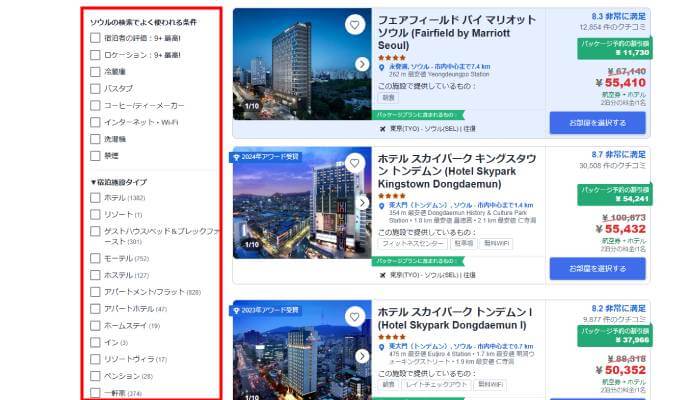This screenshot has height=400, width=700.
Task: Enable the バスタブ filter checkbox
Action: tap(95, 88)
